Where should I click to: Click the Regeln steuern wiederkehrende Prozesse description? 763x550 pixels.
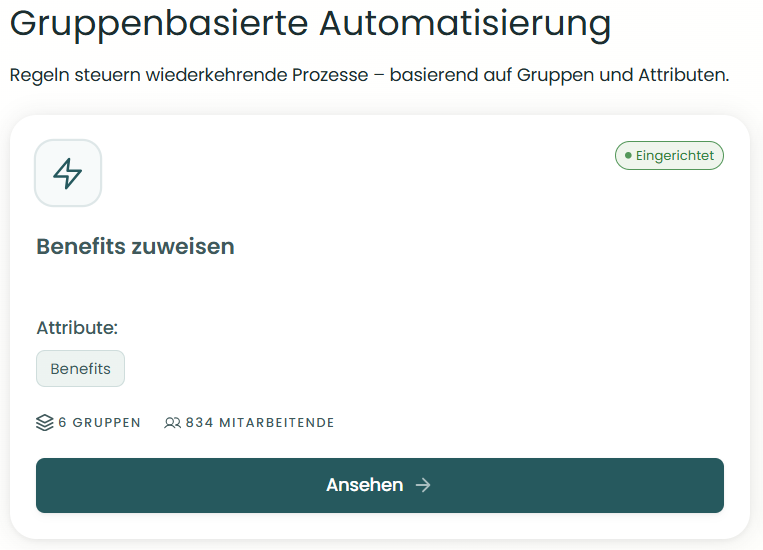(x=369, y=75)
